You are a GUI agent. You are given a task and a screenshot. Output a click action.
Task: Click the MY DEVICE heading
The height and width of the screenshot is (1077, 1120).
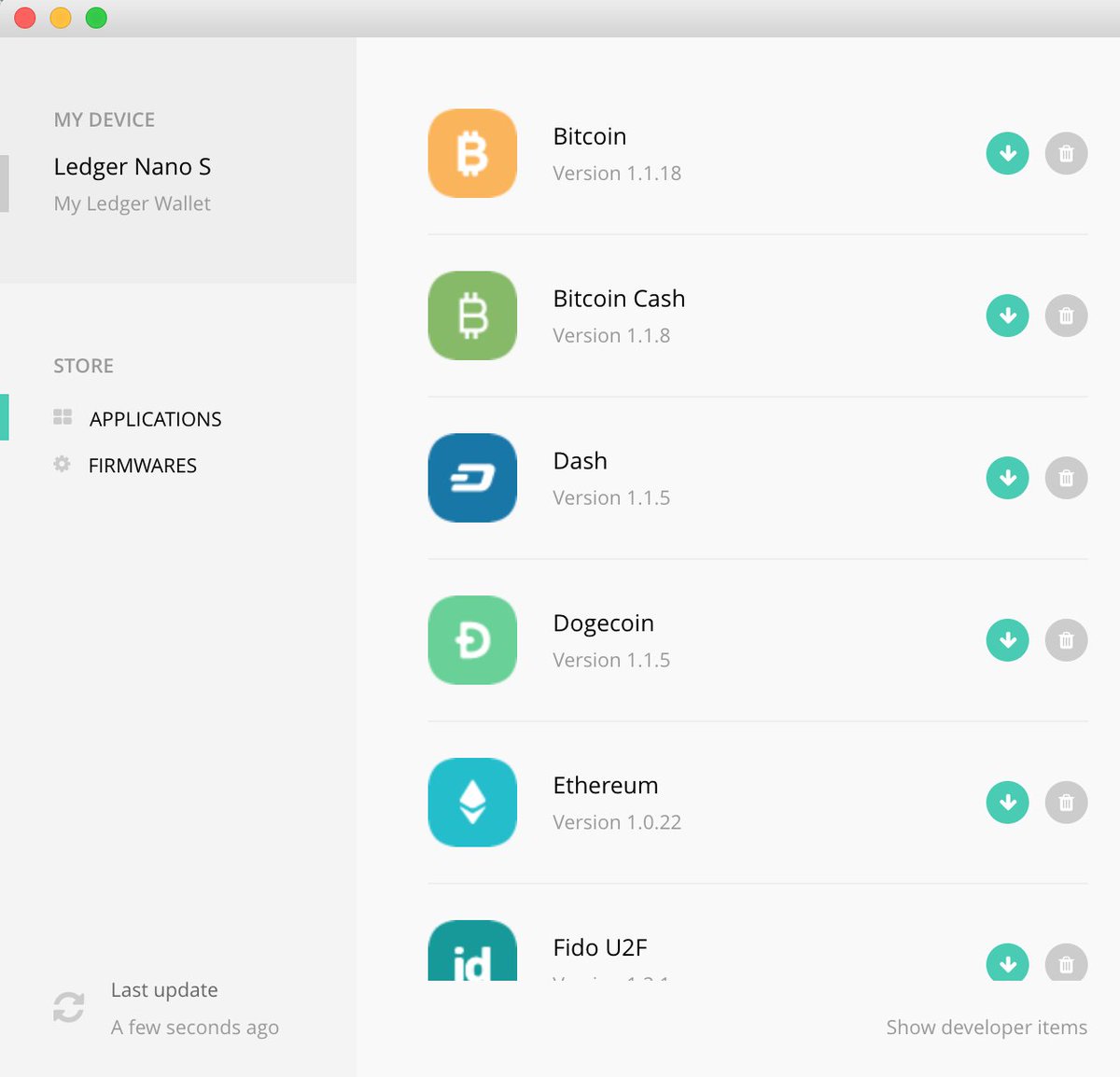tap(105, 119)
